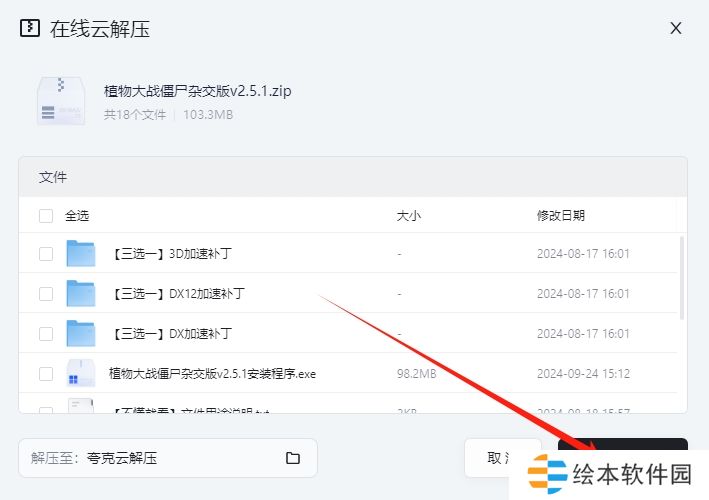Check the 【三选一】DX12加速补丁 checkbox

pyautogui.click(x=46, y=293)
